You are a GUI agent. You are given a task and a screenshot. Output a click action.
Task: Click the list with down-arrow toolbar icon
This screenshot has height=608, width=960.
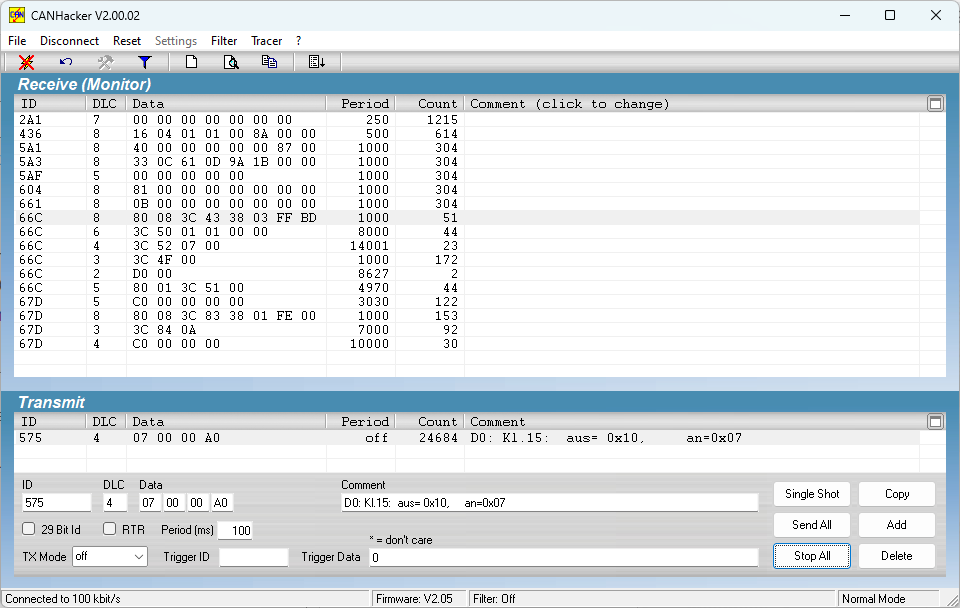pos(317,62)
